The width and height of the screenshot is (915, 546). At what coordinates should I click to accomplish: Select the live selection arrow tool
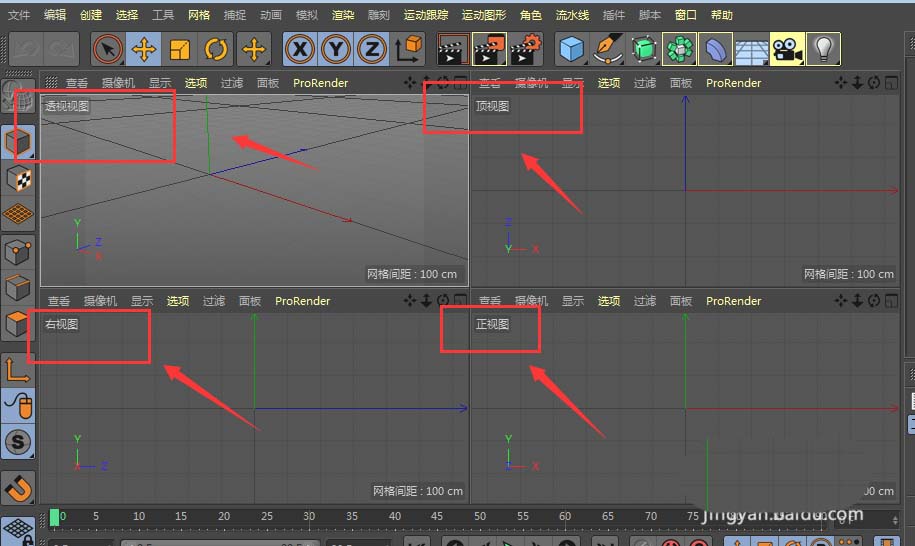point(108,49)
